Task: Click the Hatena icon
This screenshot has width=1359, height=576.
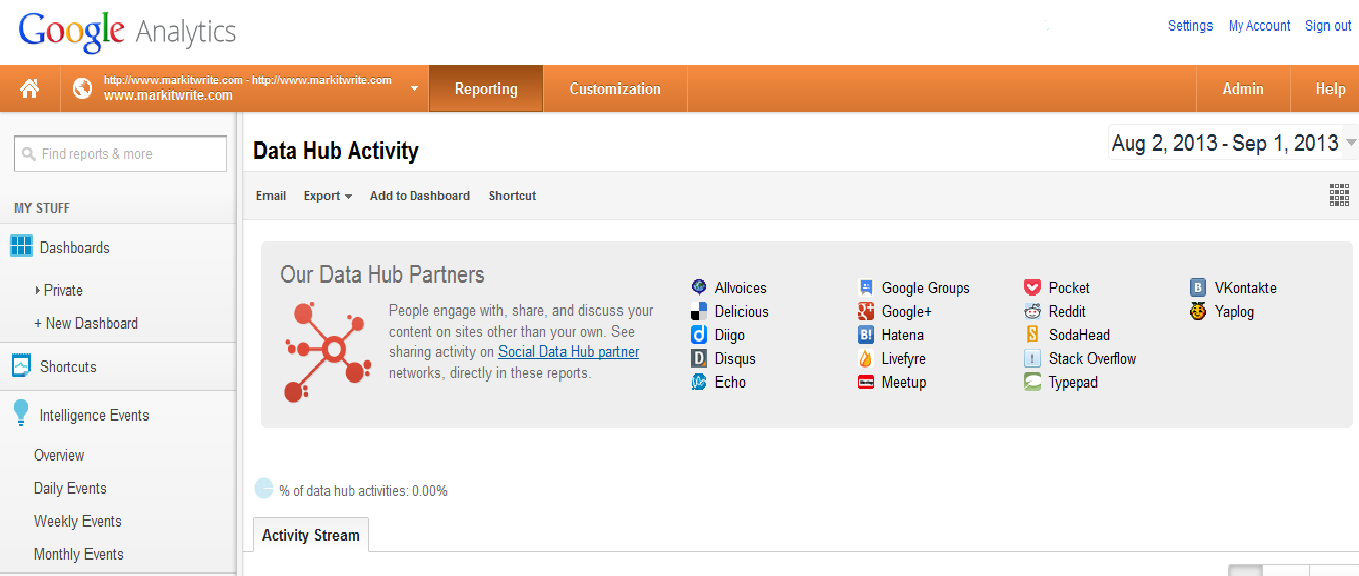Action: tap(866, 335)
